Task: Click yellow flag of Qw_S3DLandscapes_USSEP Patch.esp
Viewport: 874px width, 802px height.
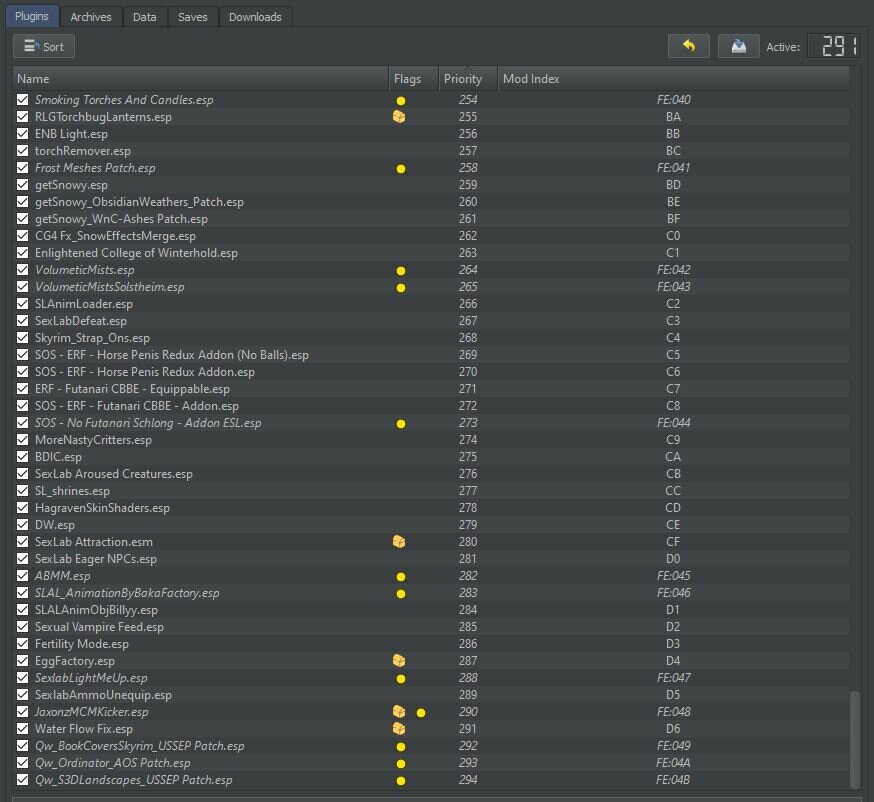Action: point(401,781)
